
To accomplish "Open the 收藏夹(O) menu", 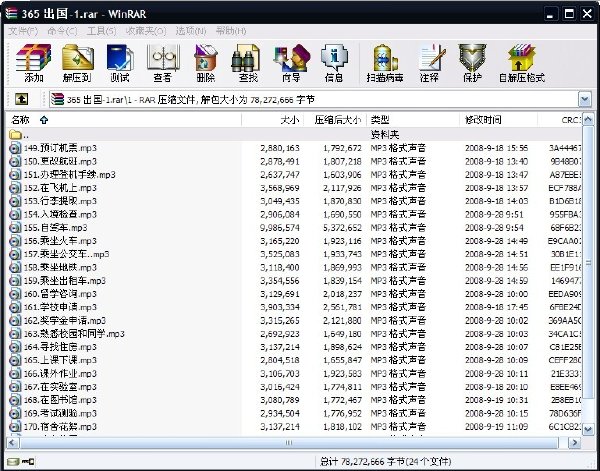I will click(146, 31).
